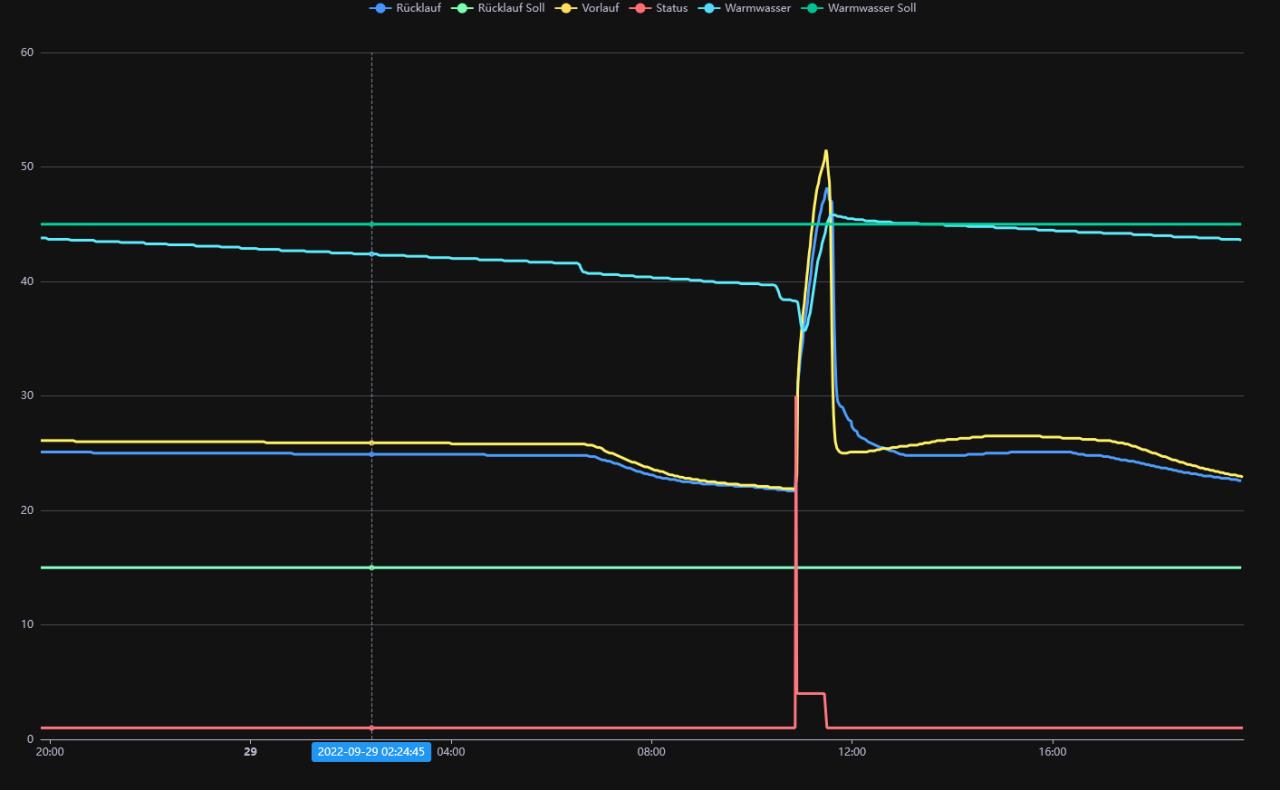Click the 08:00 time axis label

tap(651, 752)
